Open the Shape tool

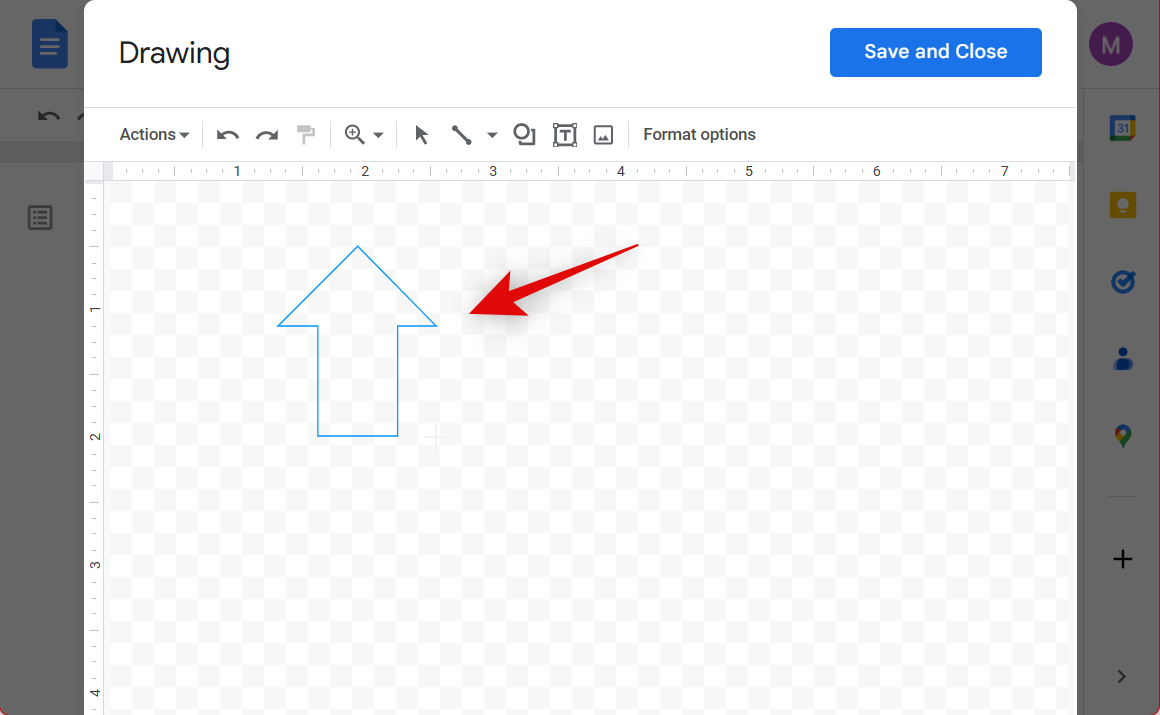pyautogui.click(x=524, y=134)
